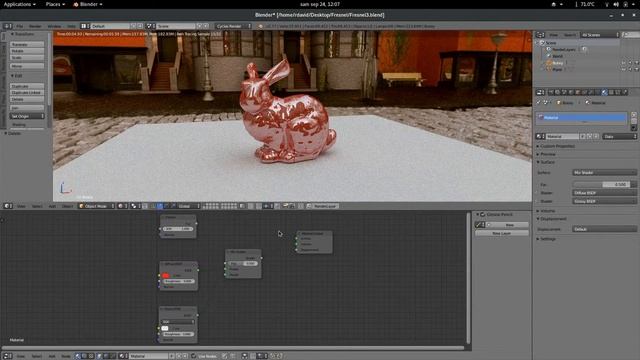
Task: Click the Grease Pencil pencil icon
Action: (x=480, y=225)
